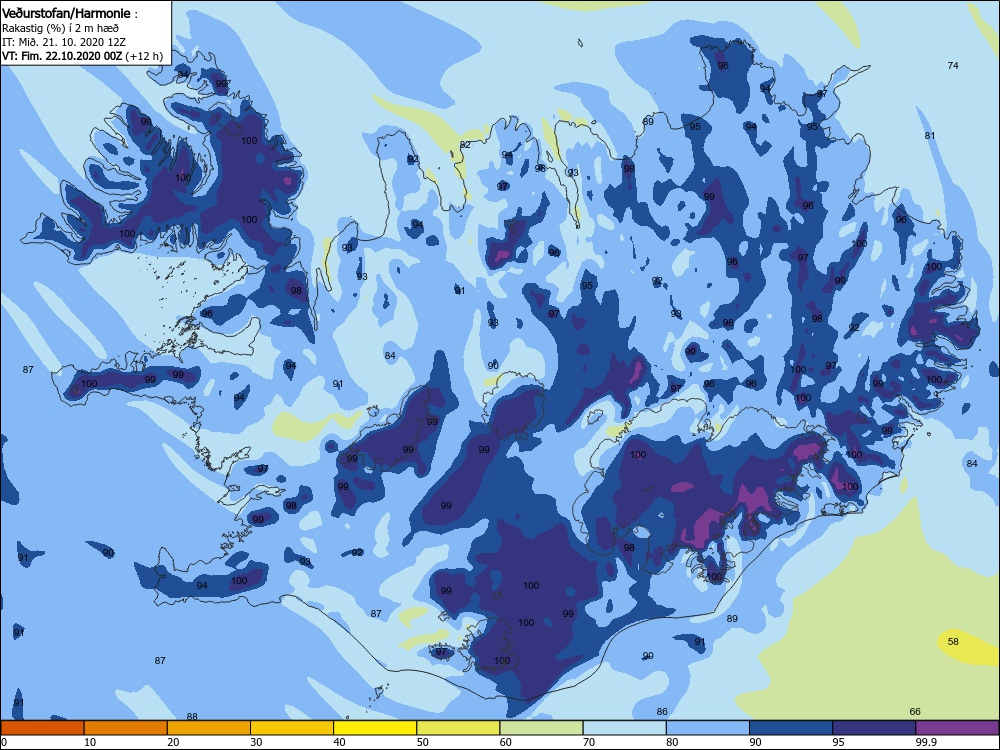The width and height of the screenshot is (1000, 750).
Task: Select the 50–60 pale yellow legend swatch
Action: tap(458, 728)
